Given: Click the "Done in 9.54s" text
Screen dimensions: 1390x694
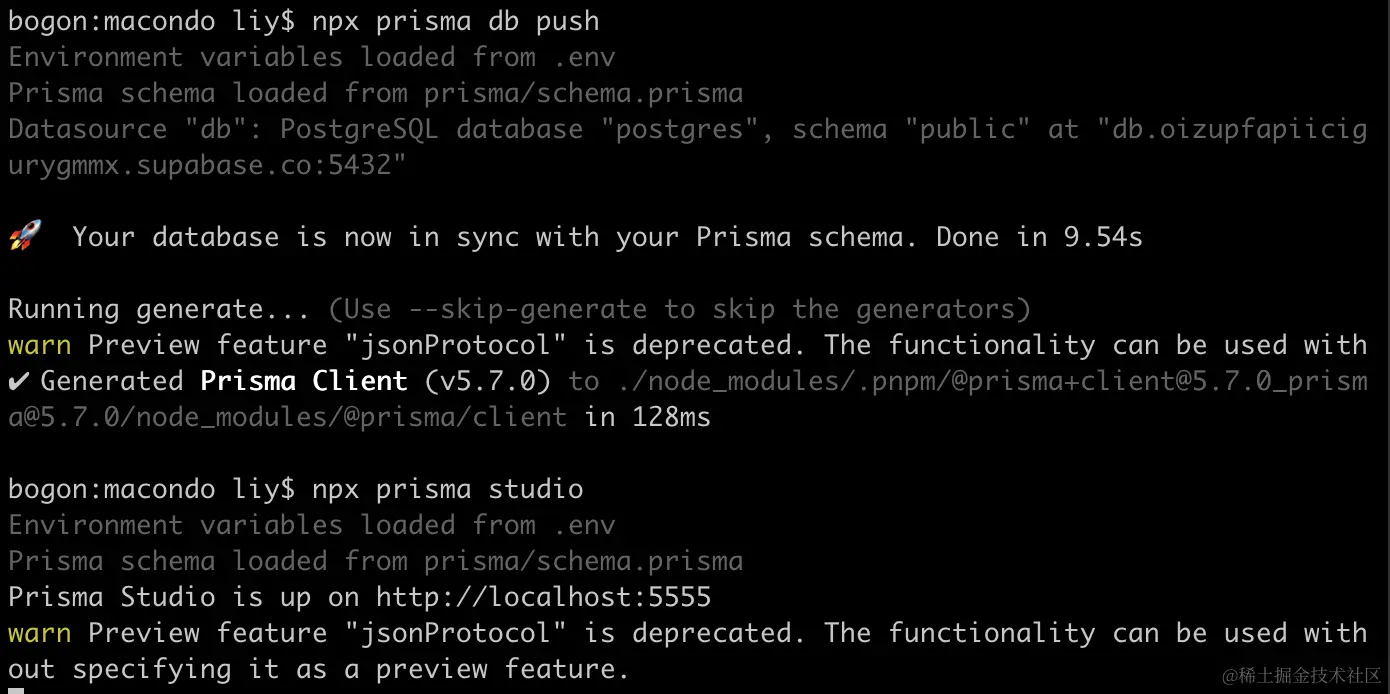Looking at the screenshot, I should 1039,237.
